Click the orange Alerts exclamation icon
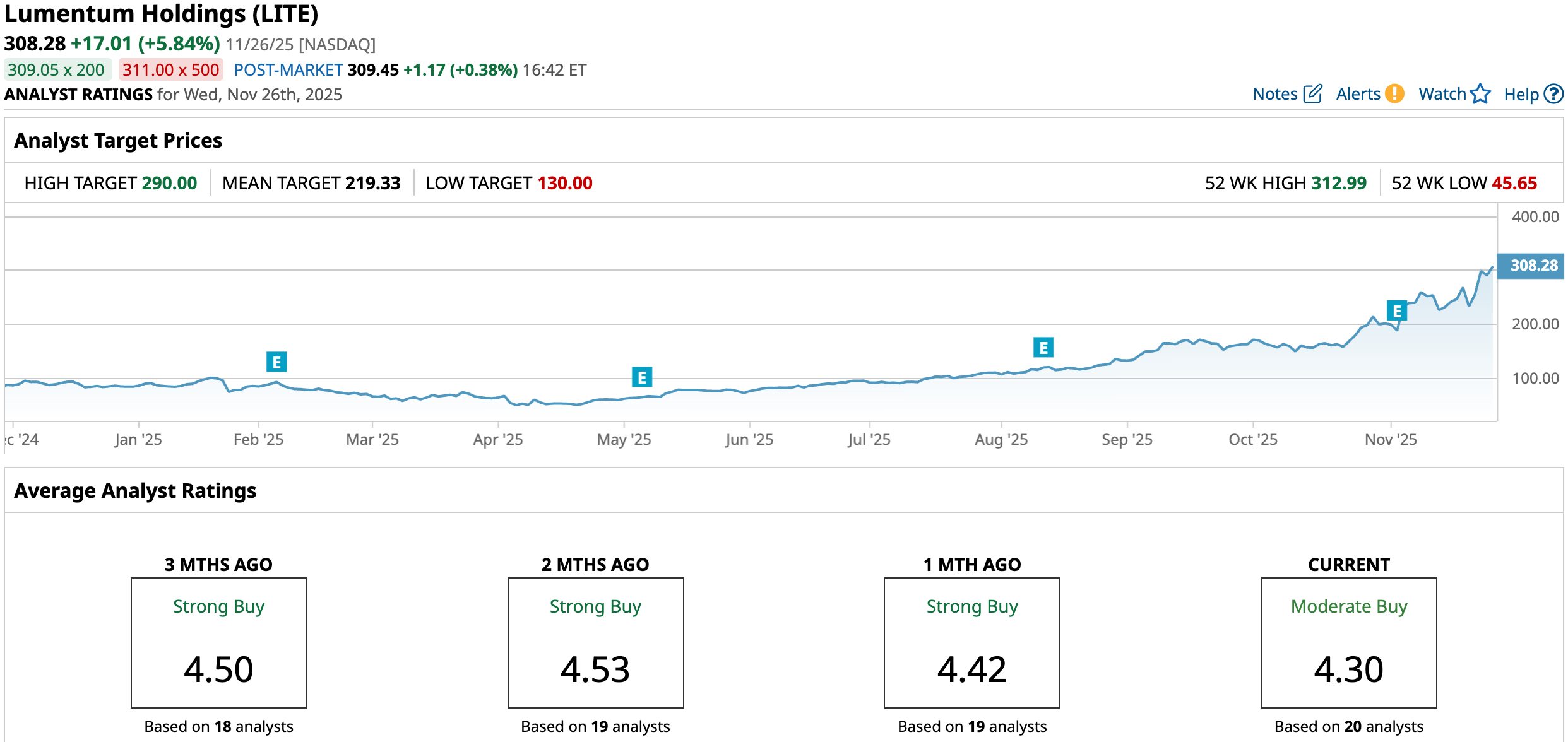 (x=1394, y=94)
